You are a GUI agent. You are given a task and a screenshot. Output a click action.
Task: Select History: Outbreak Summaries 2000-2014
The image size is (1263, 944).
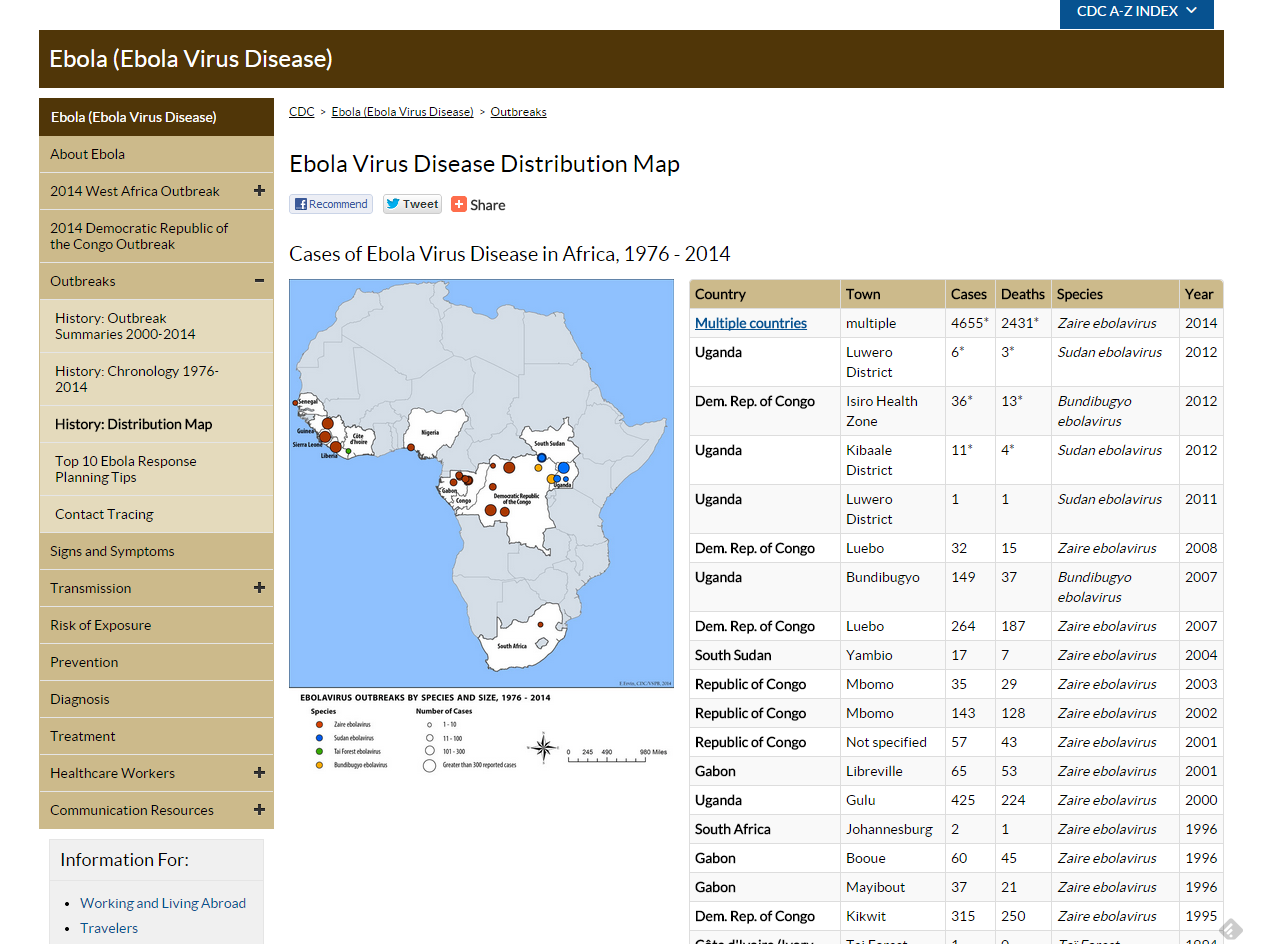(x=156, y=326)
